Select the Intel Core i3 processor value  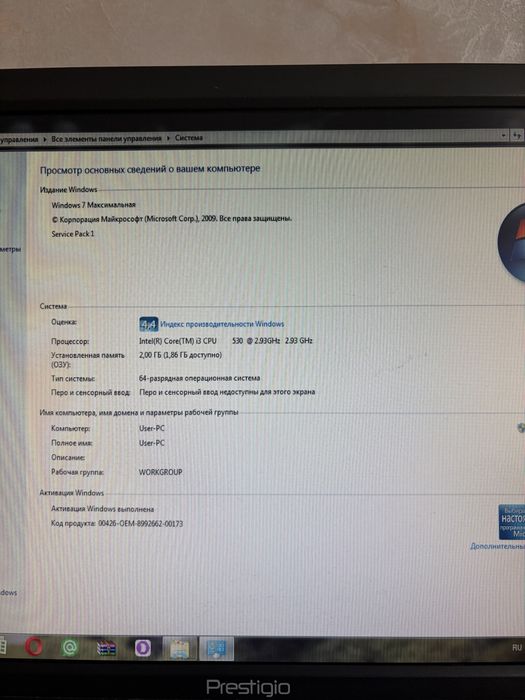pyautogui.click(x=226, y=341)
